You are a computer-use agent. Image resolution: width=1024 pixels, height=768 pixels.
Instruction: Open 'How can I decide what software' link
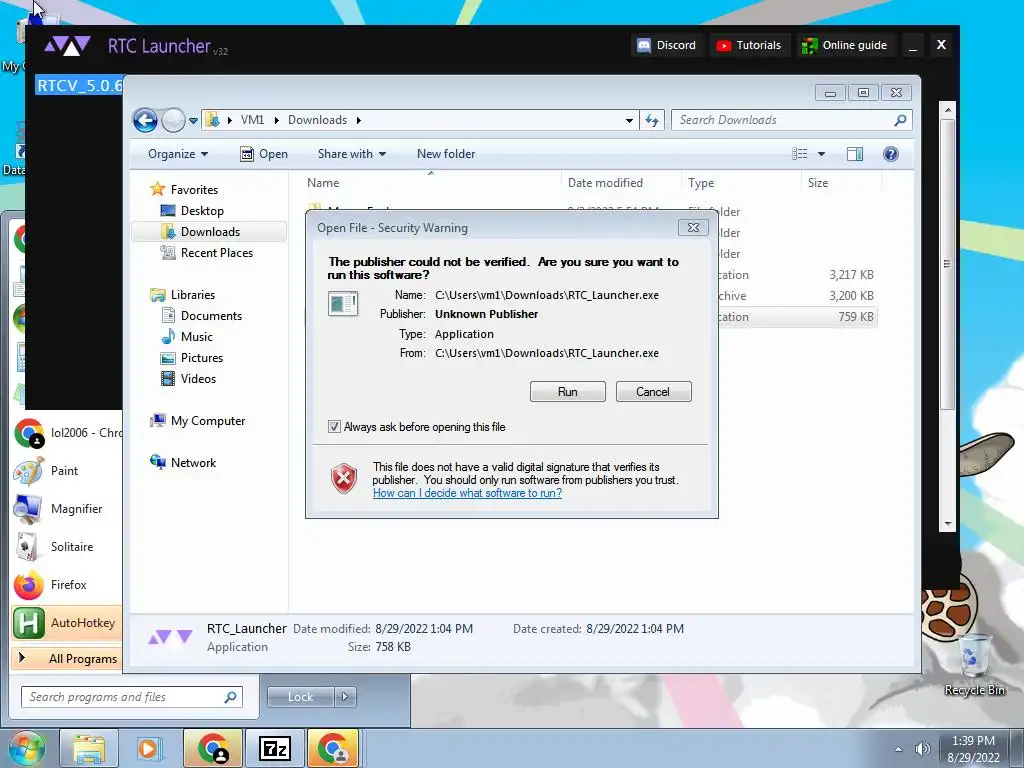click(x=467, y=493)
